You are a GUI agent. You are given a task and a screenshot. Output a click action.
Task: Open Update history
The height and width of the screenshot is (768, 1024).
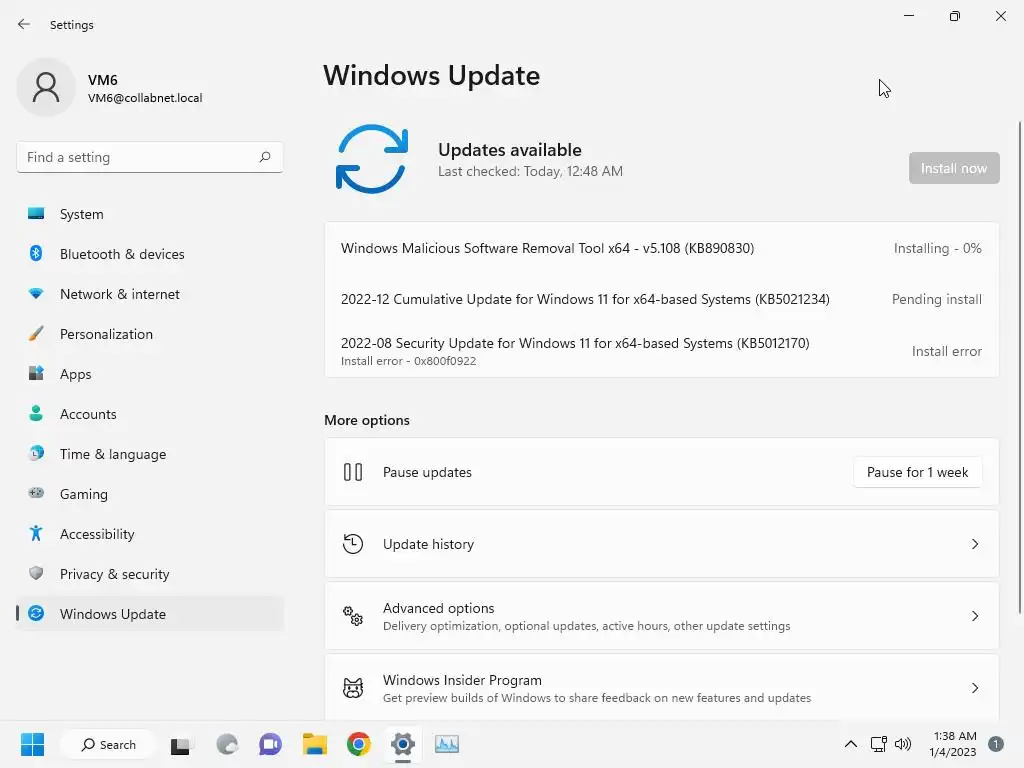(x=661, y=544)
